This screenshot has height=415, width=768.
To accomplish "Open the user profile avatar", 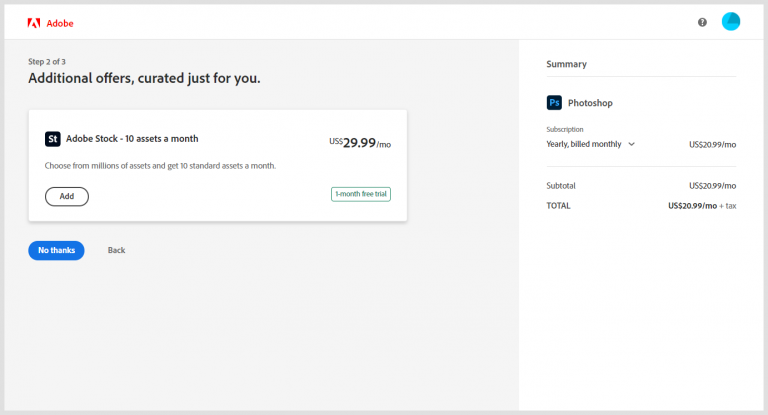I will click(731, 22).
